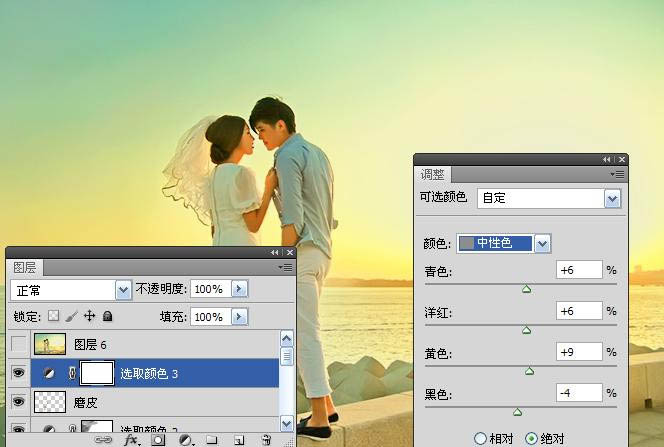Click the delete layer trash icon
The width and height of the screenshot is (664, 447).
coord(266,439)
